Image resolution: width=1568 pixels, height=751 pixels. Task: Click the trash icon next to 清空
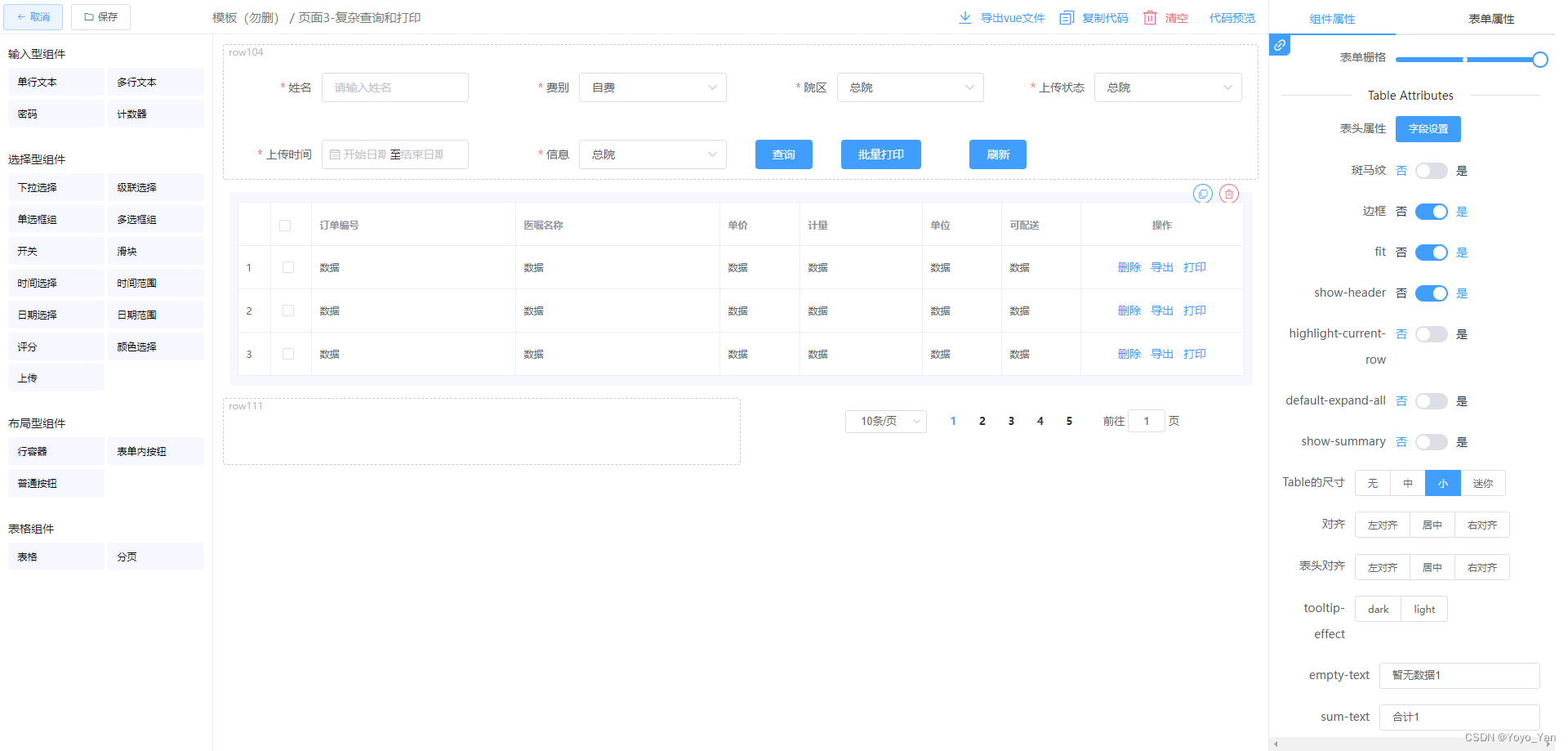(x=1150, y=18)
